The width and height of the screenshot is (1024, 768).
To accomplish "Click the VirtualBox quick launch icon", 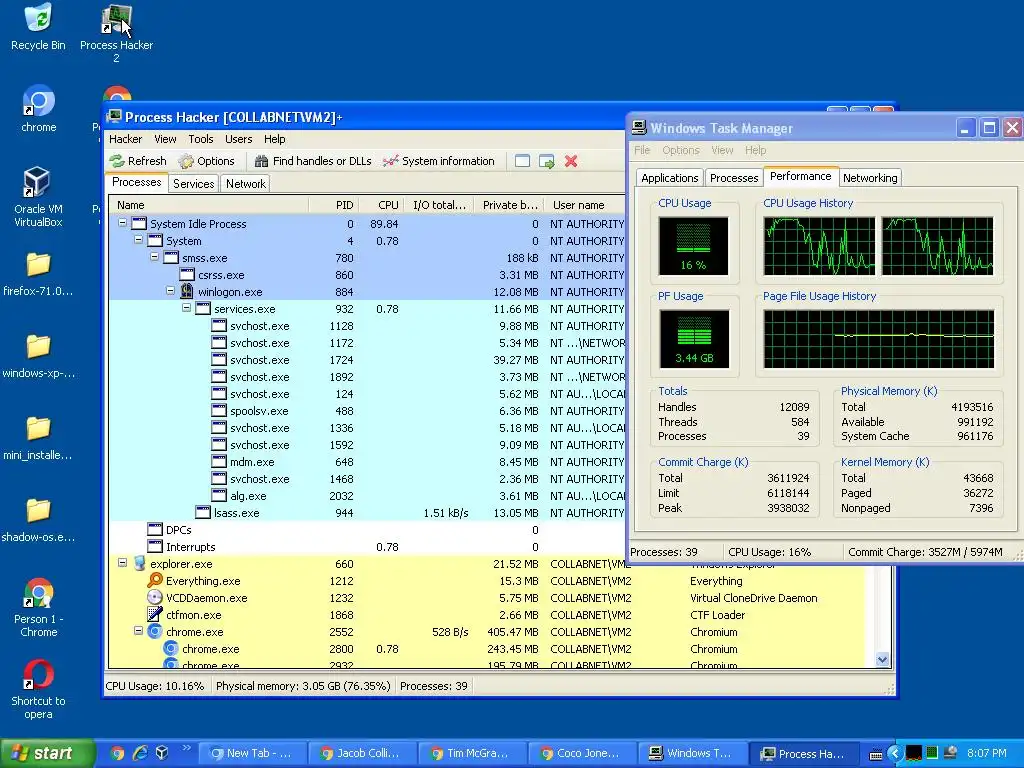I will (162, 753).
